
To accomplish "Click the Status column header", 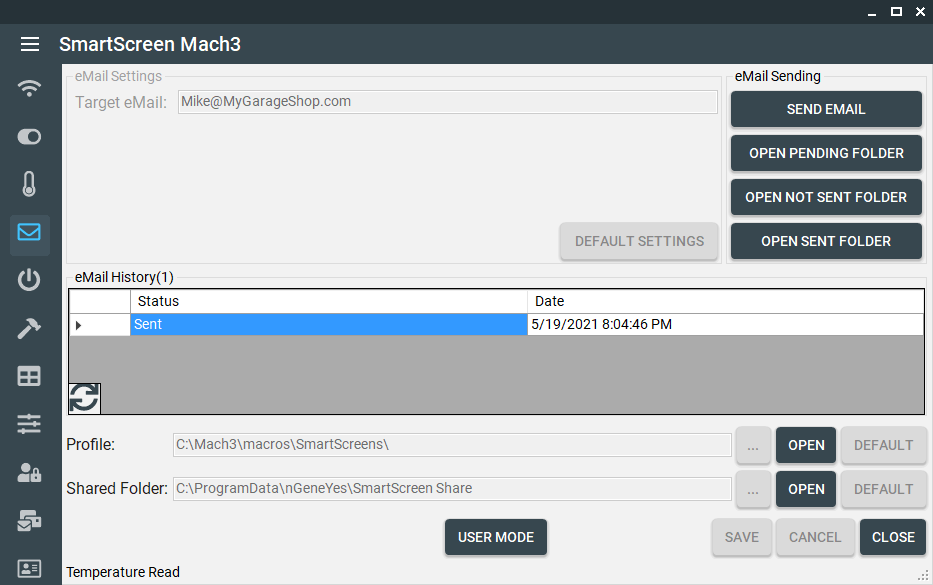I will (328, 301).
